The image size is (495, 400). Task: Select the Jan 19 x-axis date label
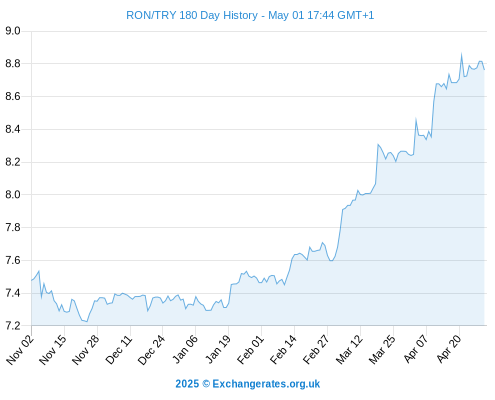pyautogui.click(x=217, y=349)
